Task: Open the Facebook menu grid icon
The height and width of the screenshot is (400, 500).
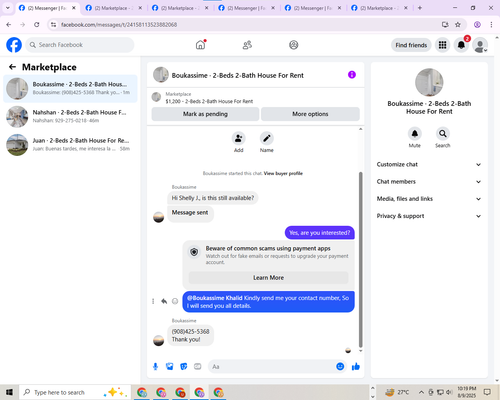Action: pos(442,45)
